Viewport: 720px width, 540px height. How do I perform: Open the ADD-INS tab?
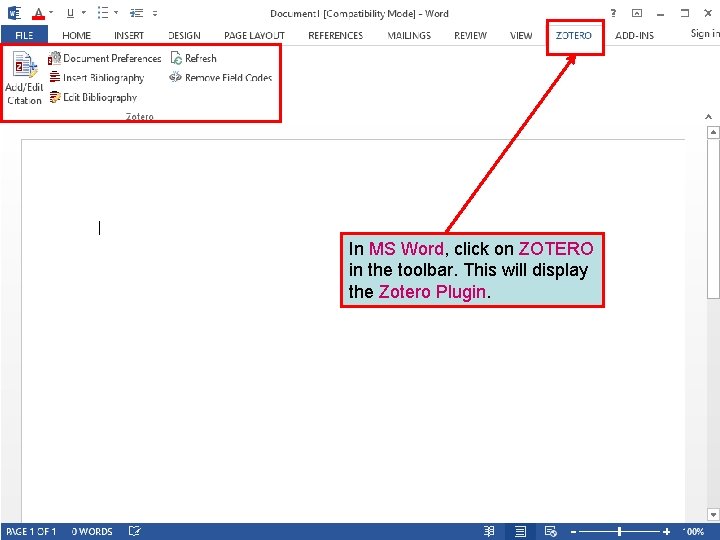pyautogui.click(x=634, y=35)
